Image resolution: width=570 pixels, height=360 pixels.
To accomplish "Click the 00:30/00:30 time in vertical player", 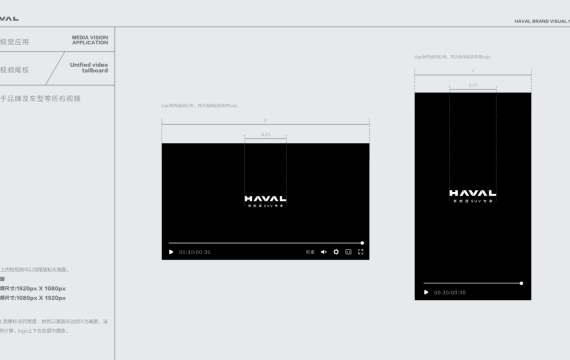I will 450,292.
